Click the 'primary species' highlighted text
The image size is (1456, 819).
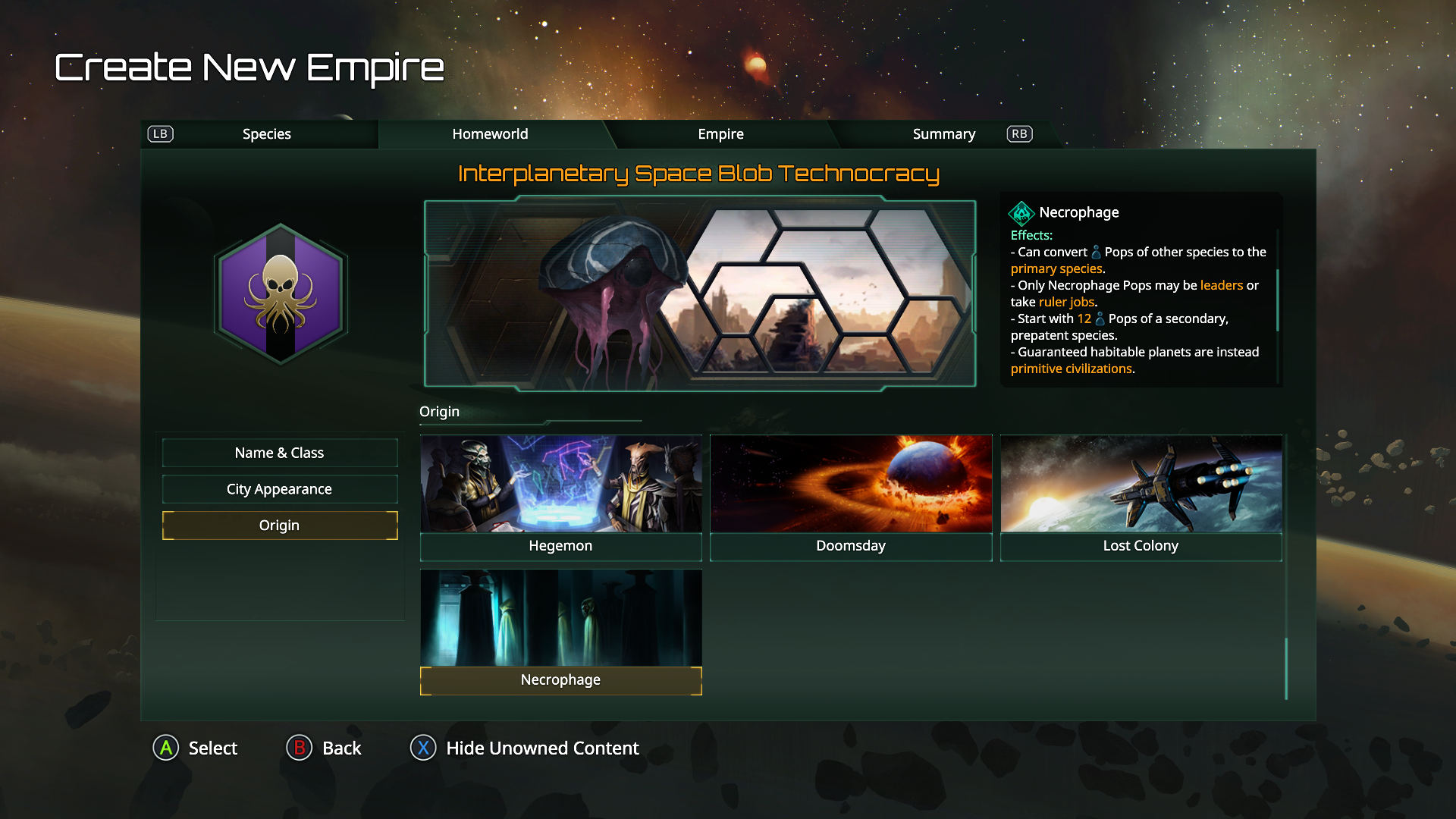(x=1056, y=268)
